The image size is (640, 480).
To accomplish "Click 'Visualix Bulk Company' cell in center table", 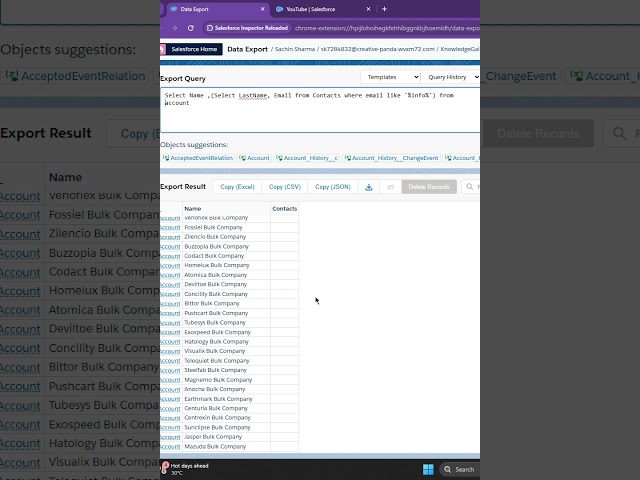I will (x=226, y=351).
